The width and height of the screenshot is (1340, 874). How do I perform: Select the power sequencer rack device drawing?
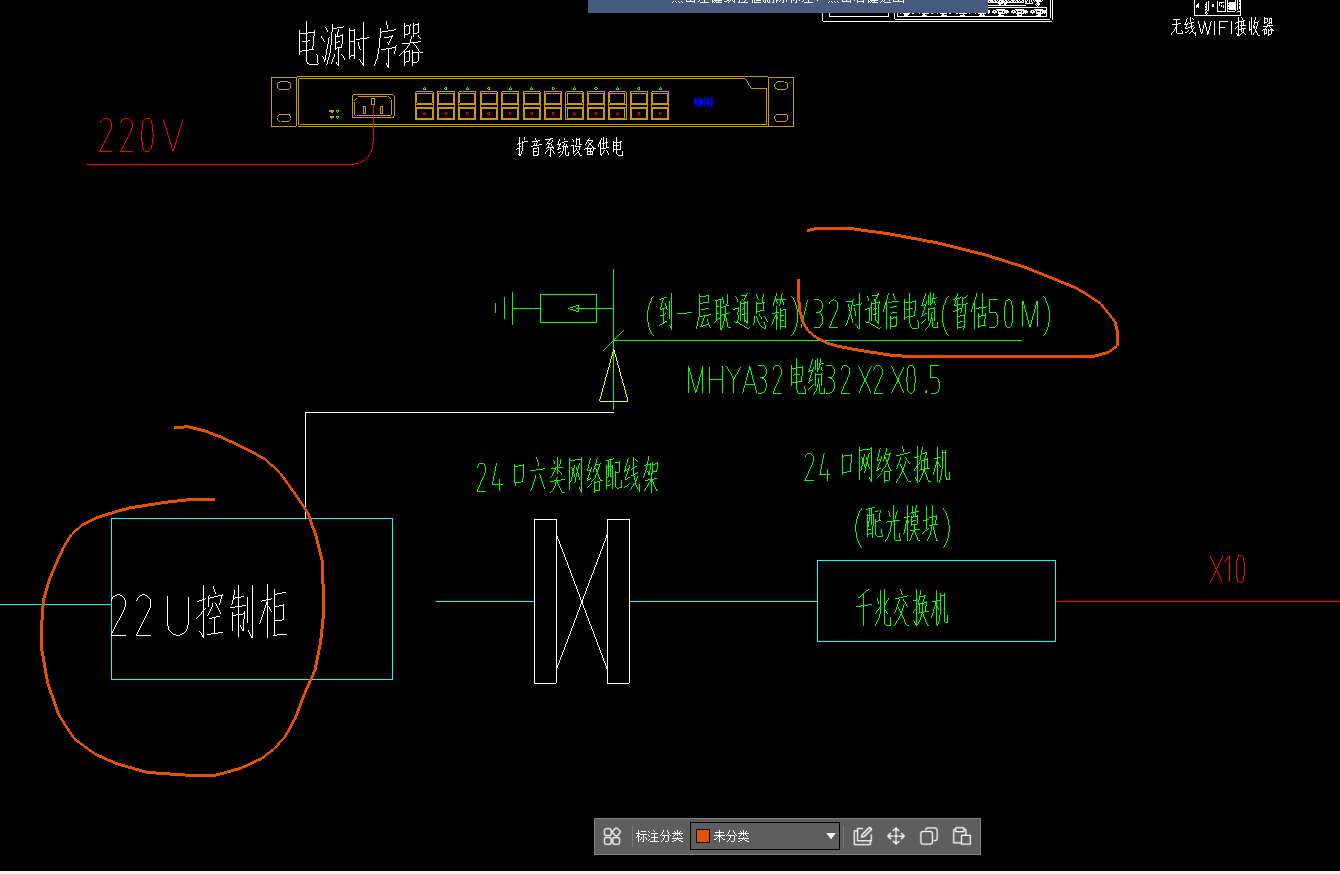[x=532, y=102]
